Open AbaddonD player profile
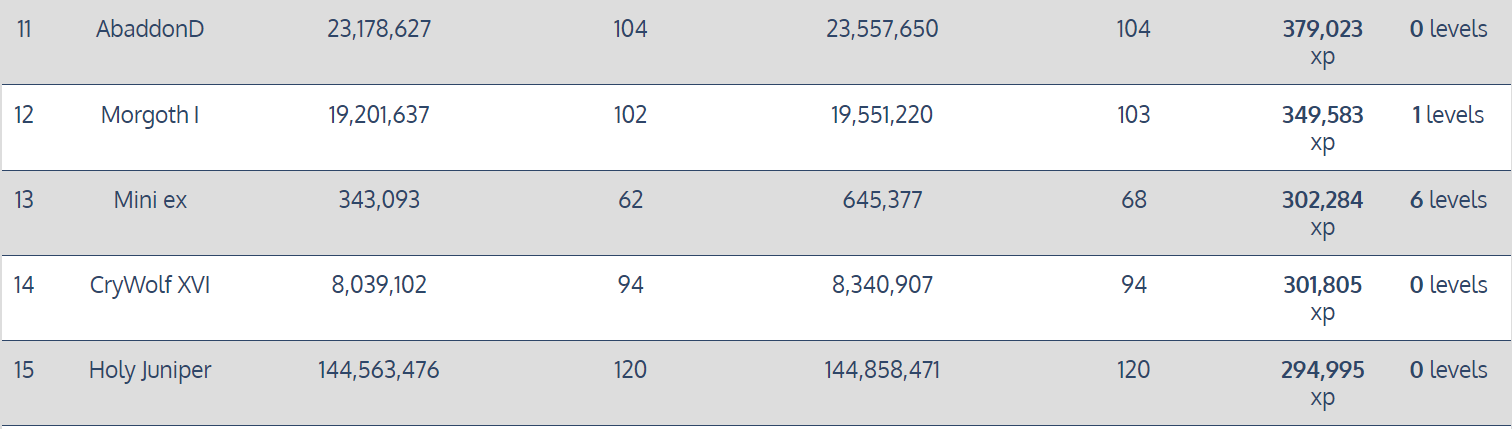This screenshot has width=1512, height=429. click(150, 30)
